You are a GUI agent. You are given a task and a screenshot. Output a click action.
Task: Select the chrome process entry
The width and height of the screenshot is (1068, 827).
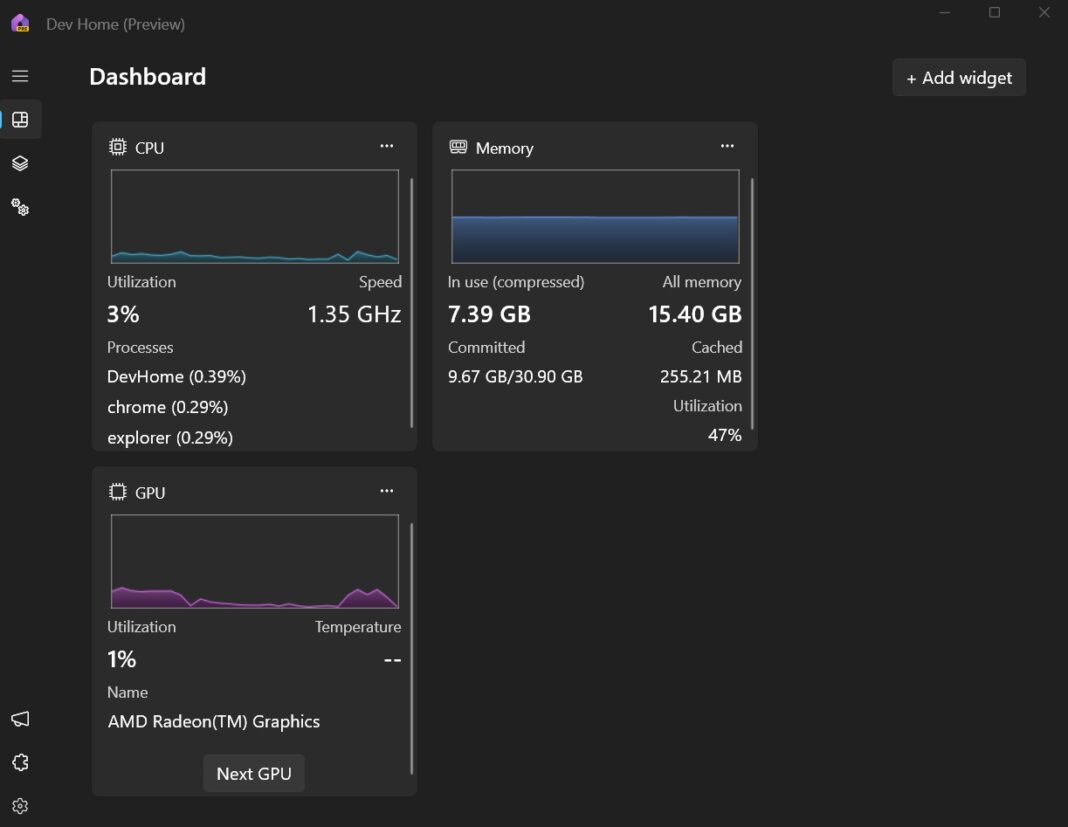(167, 407)
